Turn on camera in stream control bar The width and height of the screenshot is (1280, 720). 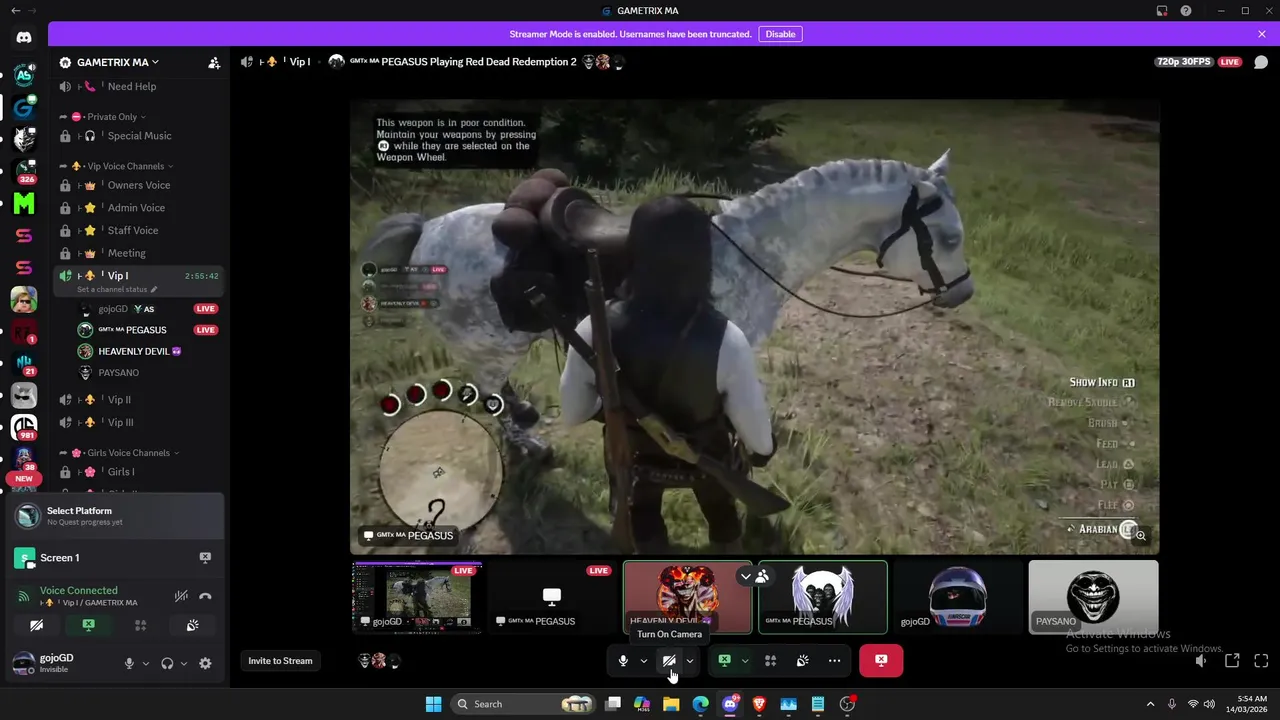click(669, 660)
